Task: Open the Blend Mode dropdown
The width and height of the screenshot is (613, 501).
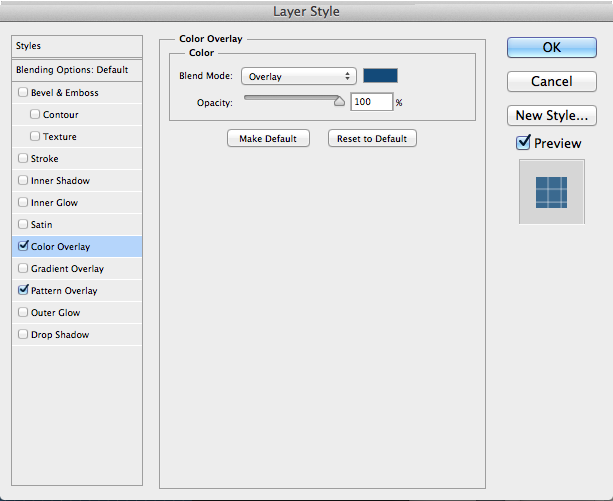Action: 299,76
